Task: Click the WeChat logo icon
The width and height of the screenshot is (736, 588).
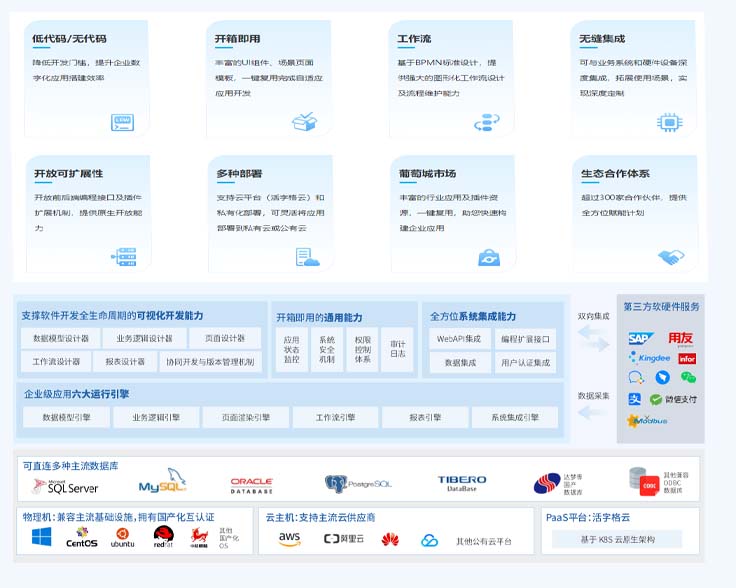Action: pyautogui.click(x=688, y=377)
